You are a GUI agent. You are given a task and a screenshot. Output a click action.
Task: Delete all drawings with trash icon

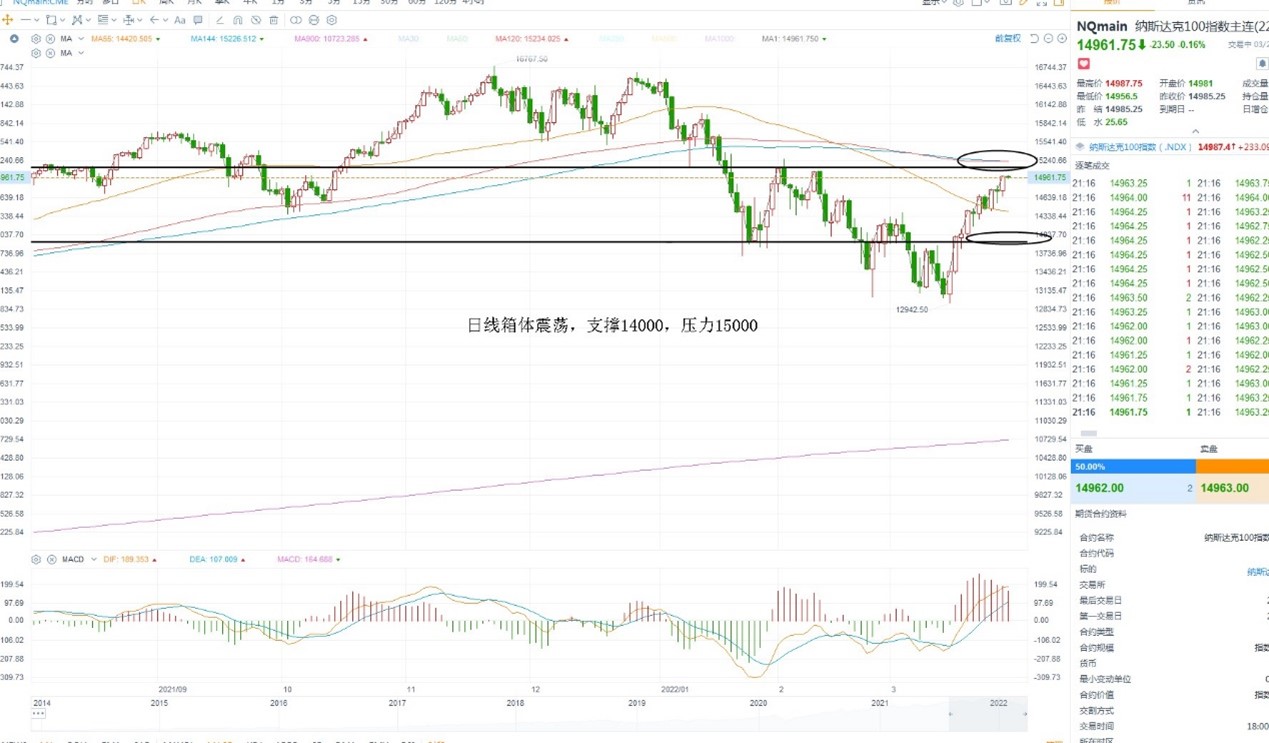pos(274,20)
